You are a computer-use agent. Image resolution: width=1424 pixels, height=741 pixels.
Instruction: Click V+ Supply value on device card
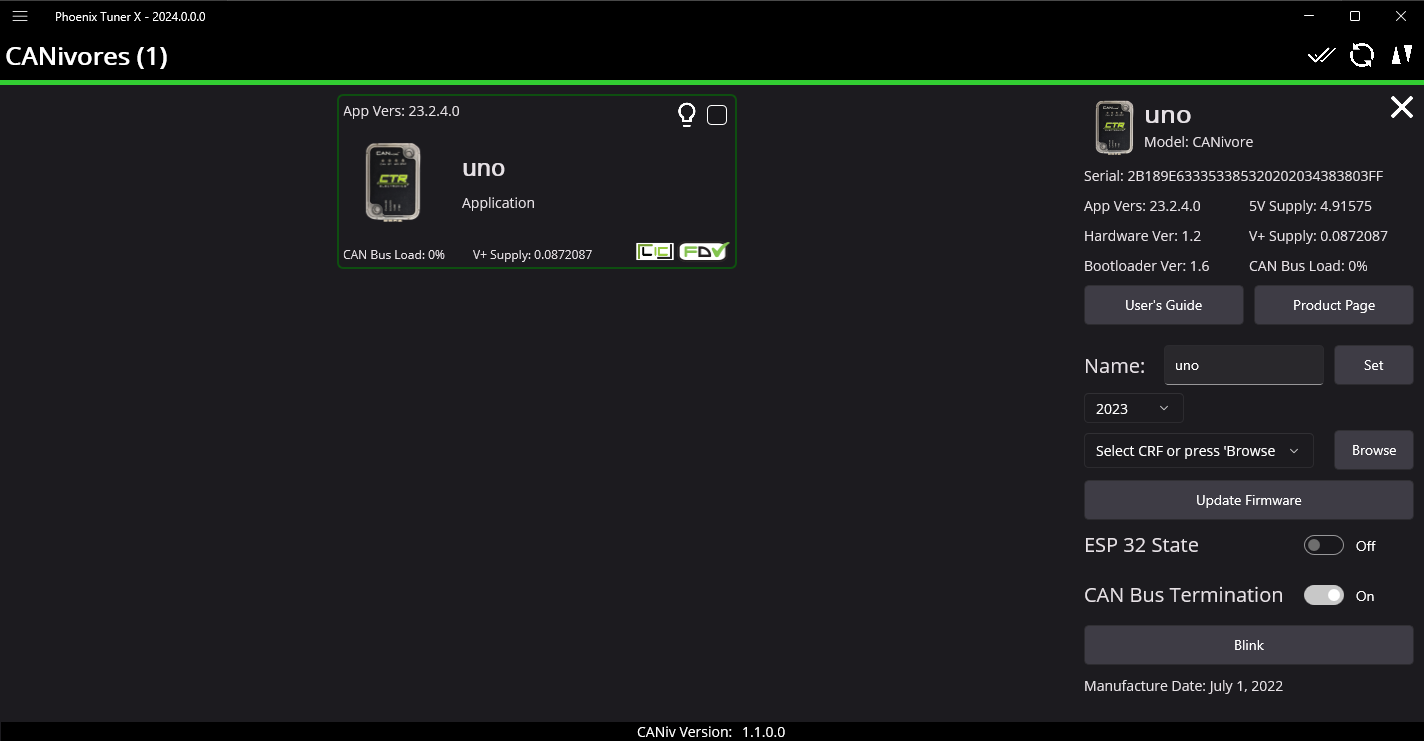click(532, 254)
